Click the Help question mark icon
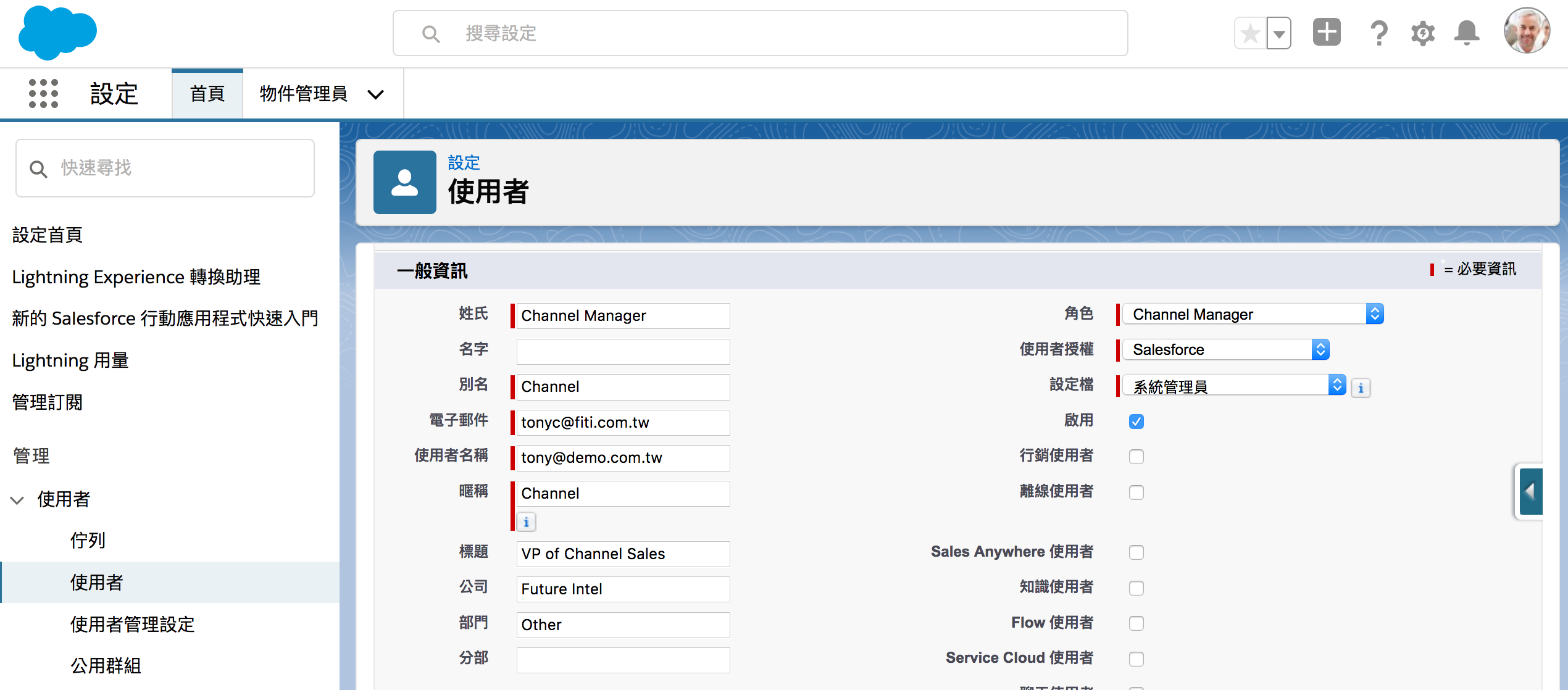The width and height of the screenshot is (1568, 690). pyautogui.click(x=1378, y=33)
